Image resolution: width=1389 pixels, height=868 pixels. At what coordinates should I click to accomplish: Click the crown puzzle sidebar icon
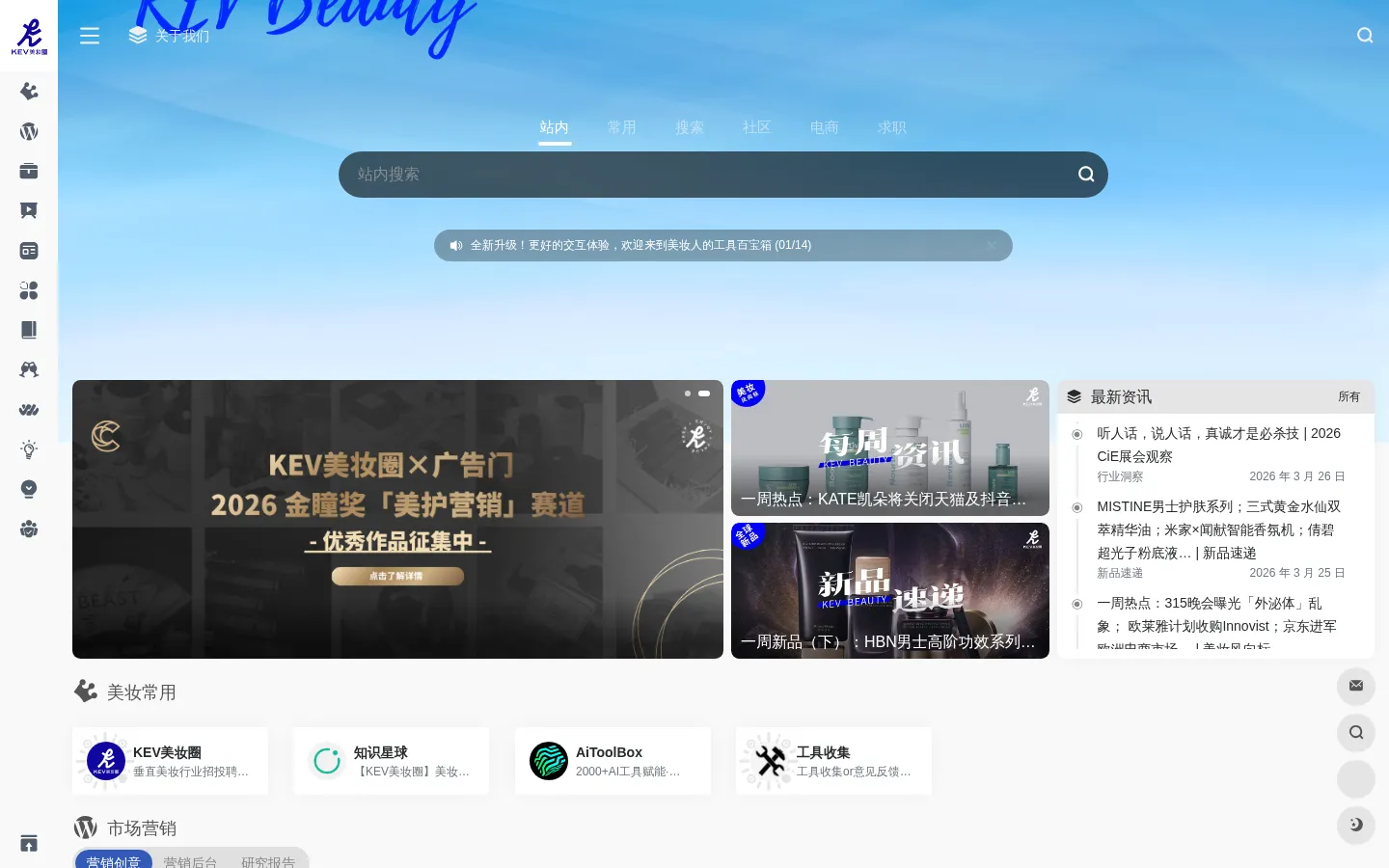click(x=29, y=91)
